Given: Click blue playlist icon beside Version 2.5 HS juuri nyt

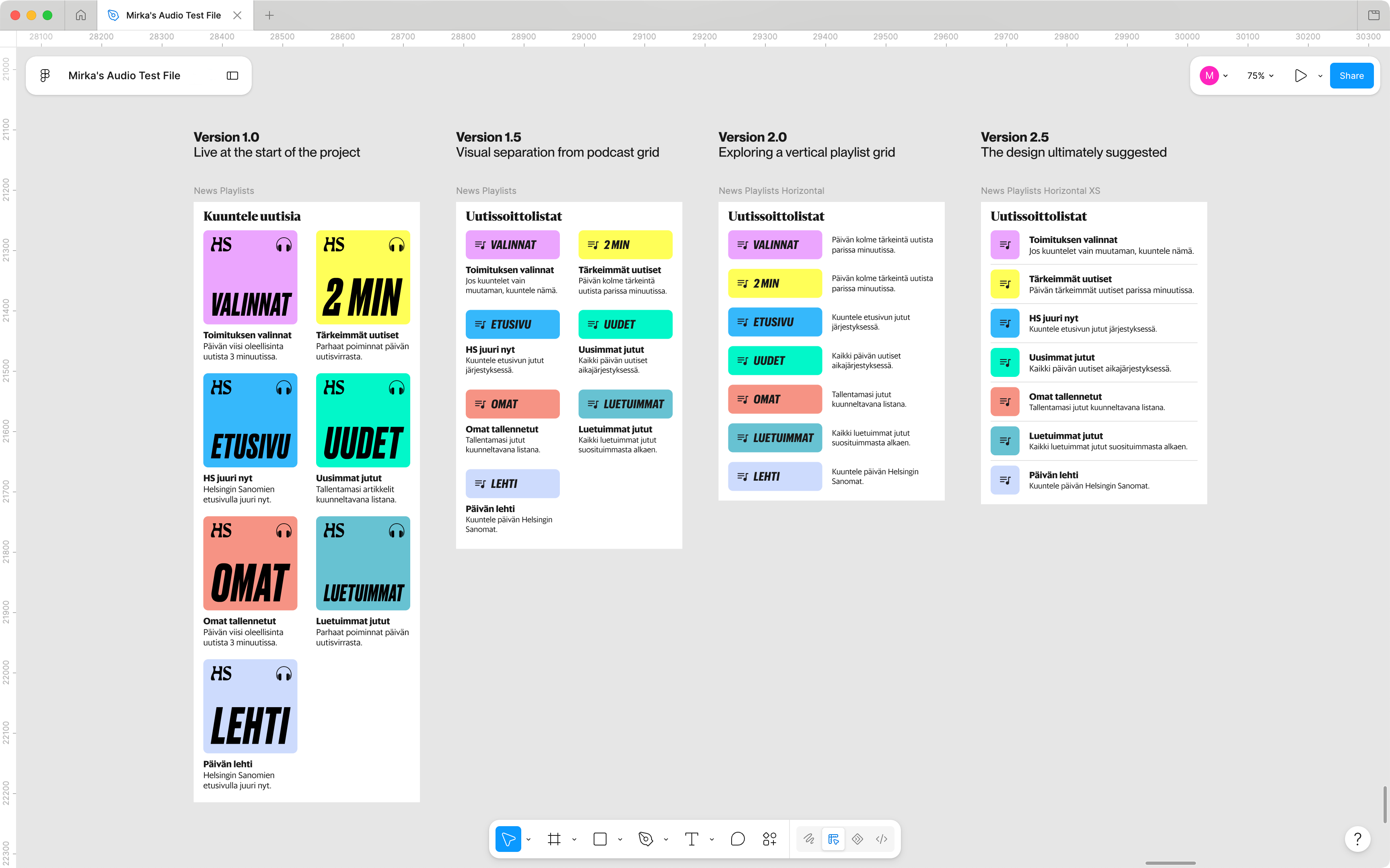Looking at the screenshot, I should [1005, 323].
